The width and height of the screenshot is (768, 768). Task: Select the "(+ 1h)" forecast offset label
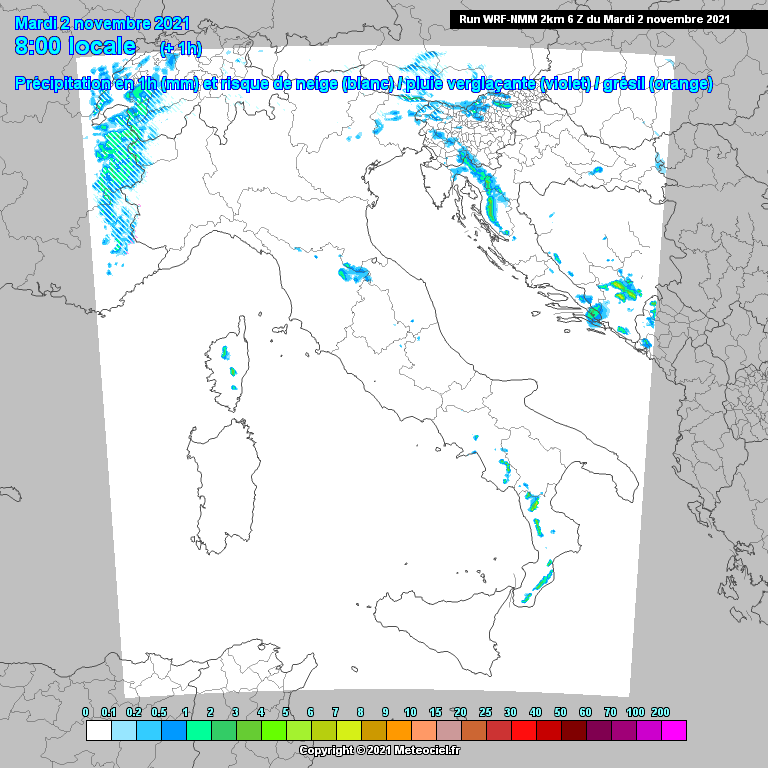click(x=180, y=48)
